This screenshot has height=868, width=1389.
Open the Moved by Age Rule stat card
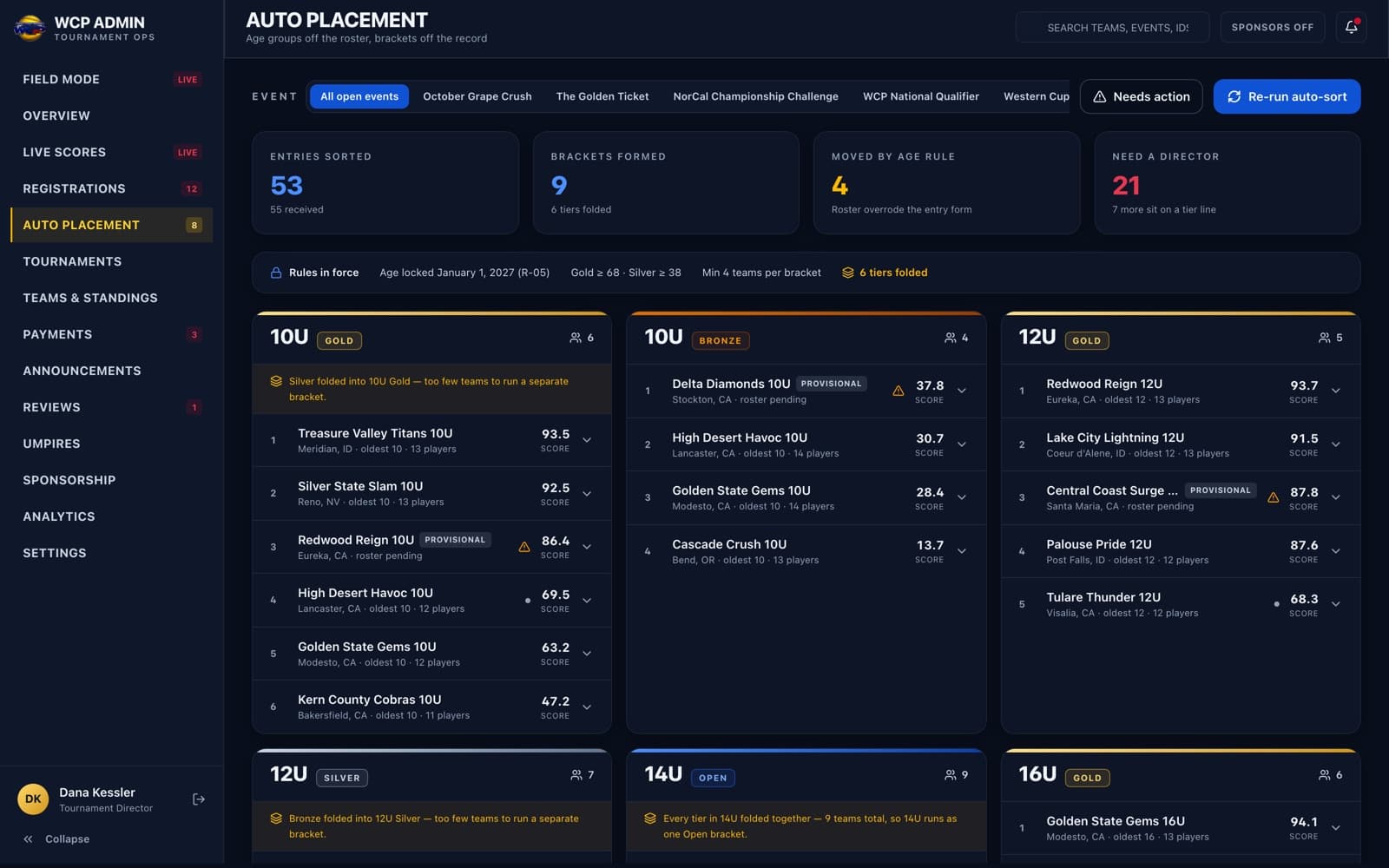point(946,183)
